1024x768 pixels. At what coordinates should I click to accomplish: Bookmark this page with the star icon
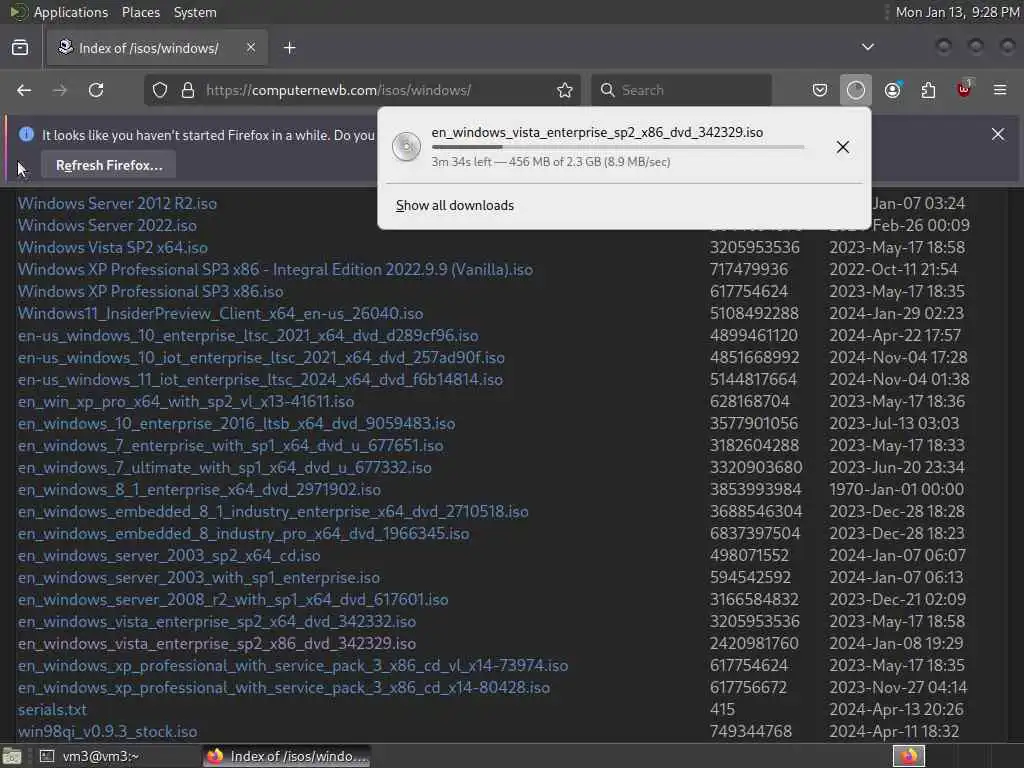coord(565,90)
